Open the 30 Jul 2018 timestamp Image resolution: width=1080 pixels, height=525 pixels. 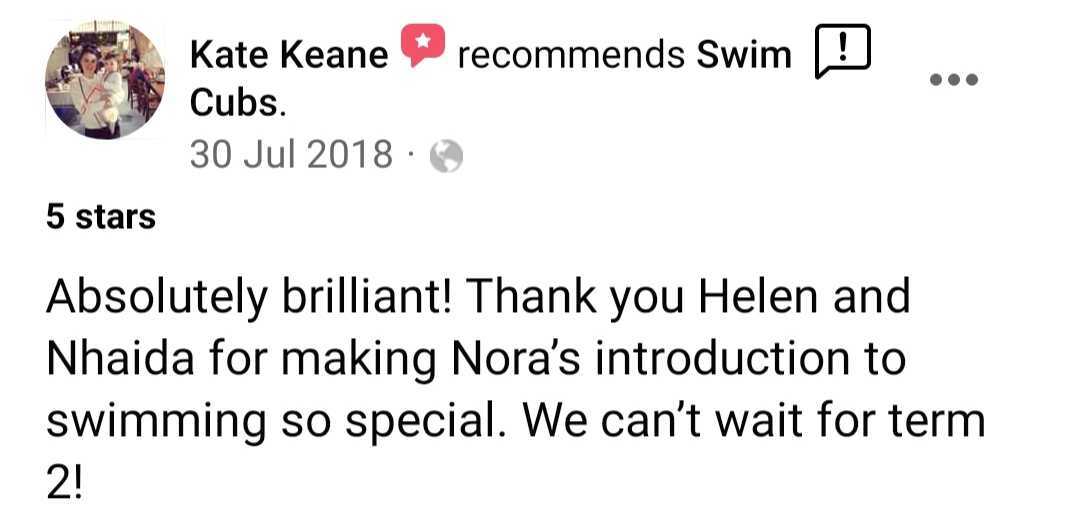[x=291, y=154]
